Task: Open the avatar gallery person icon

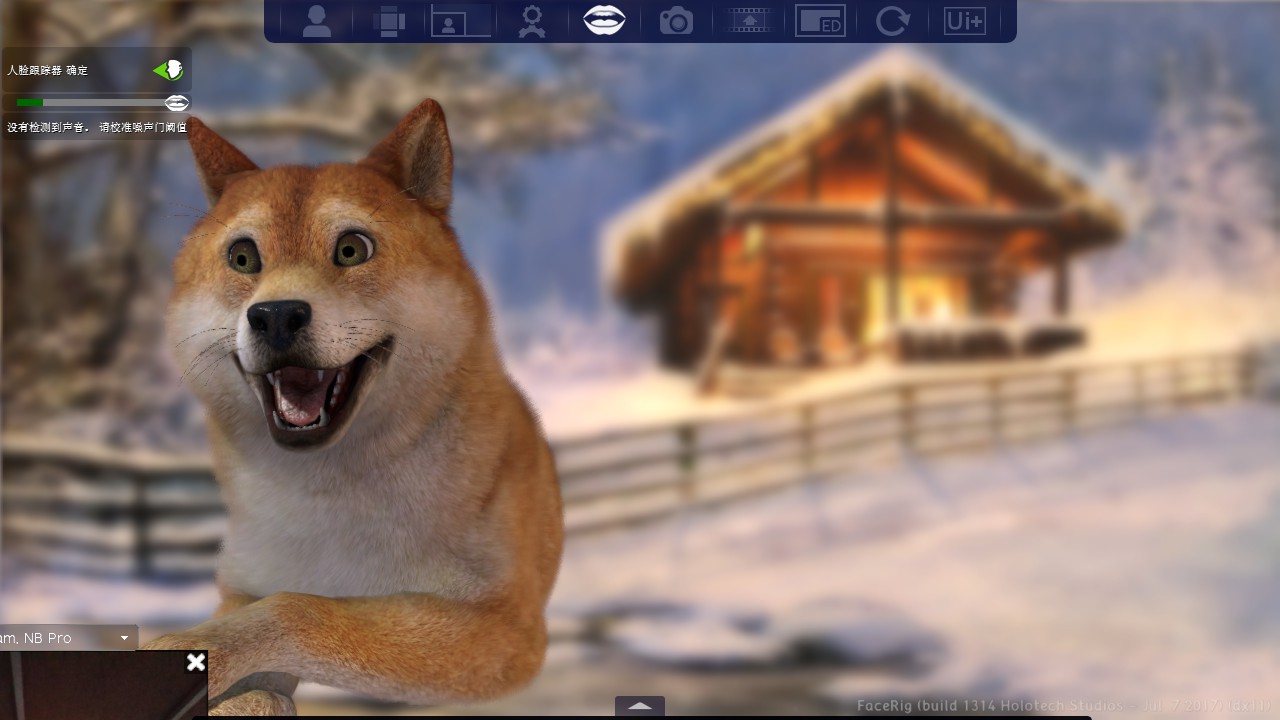Action: [x=317, y=21]
